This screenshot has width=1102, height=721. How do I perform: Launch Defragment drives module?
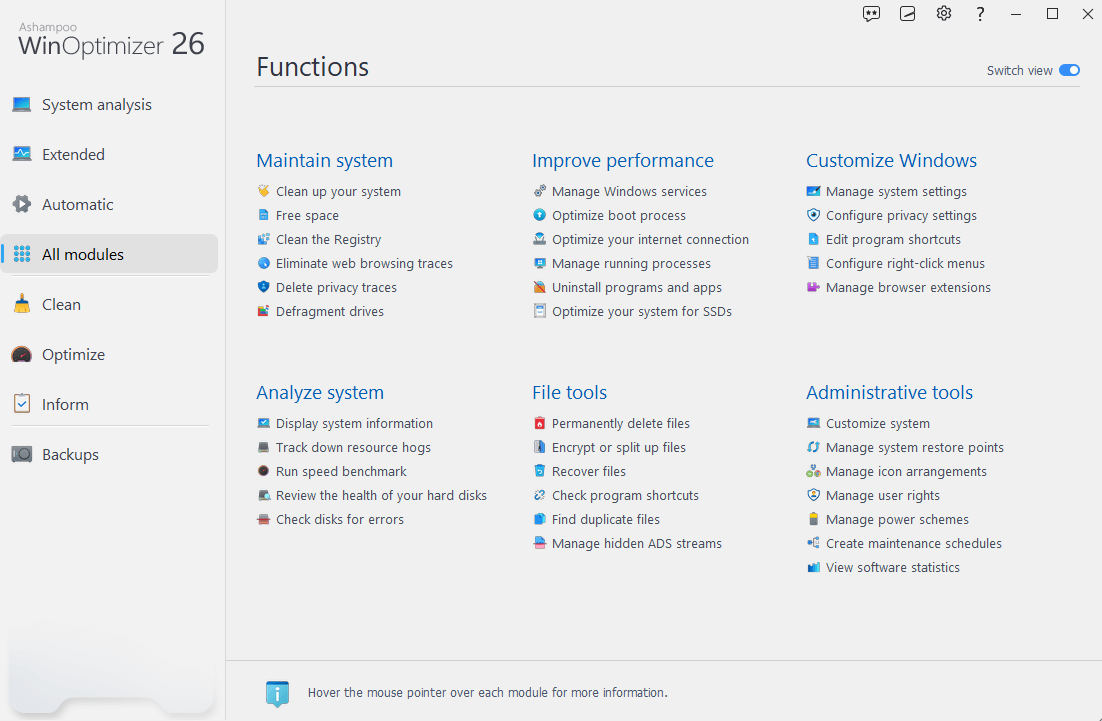coord(329,312)
